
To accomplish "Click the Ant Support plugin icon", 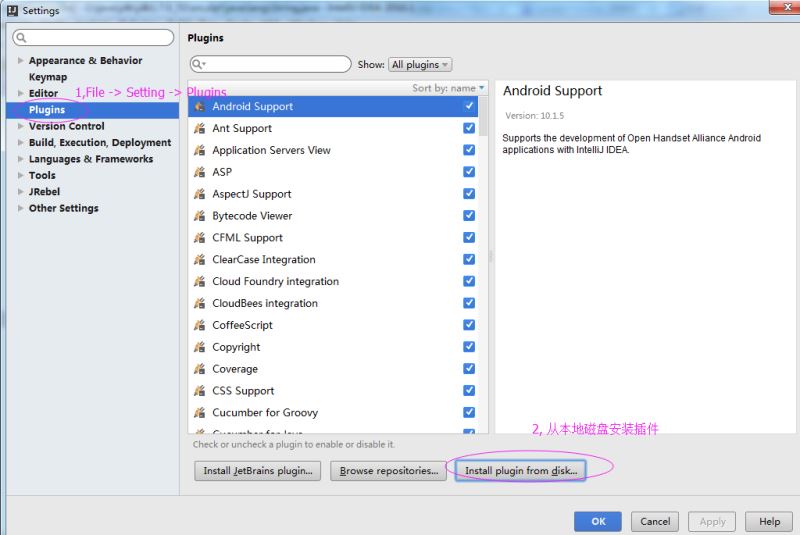I will [199, 129].
